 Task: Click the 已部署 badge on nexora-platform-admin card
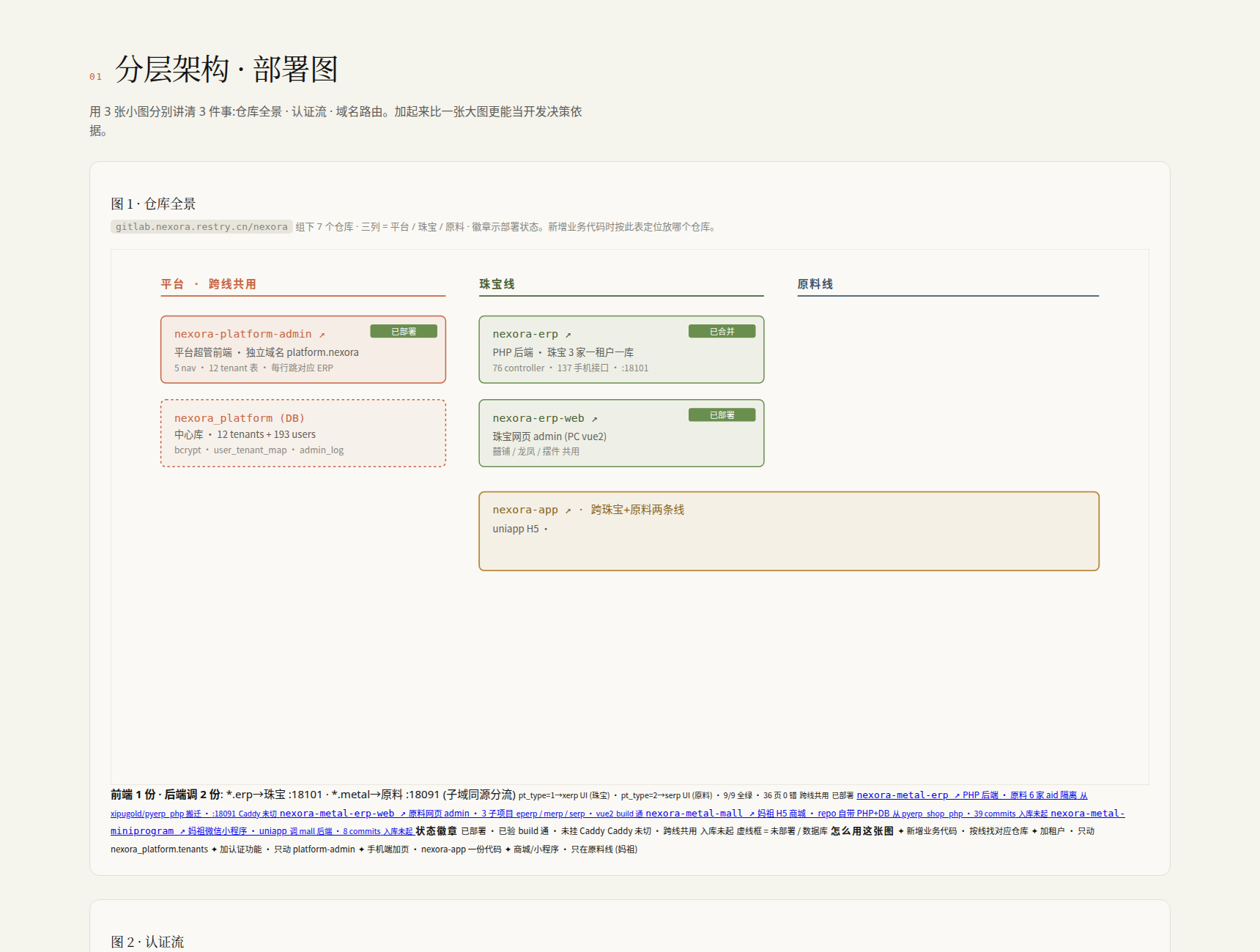404,331
